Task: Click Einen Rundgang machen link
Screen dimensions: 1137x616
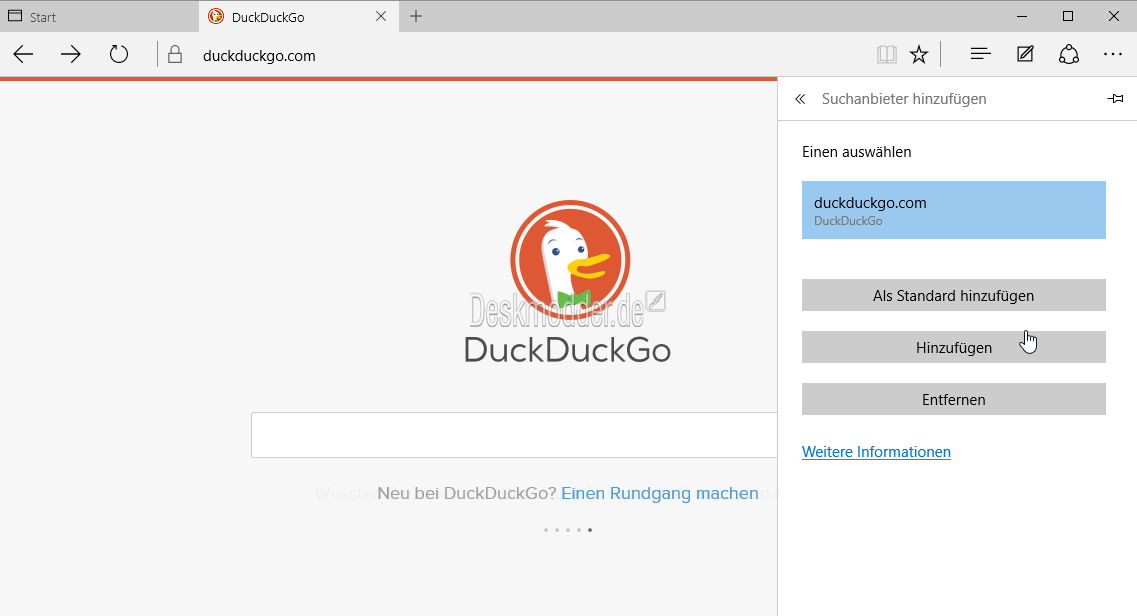Action: coord(660,494)
